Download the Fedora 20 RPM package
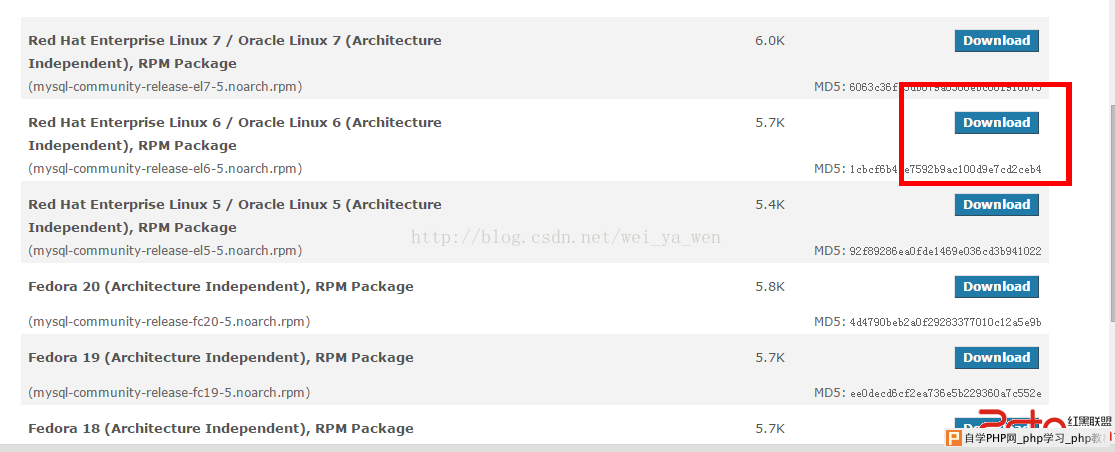 pyautogui.click(x=996, y=286)
